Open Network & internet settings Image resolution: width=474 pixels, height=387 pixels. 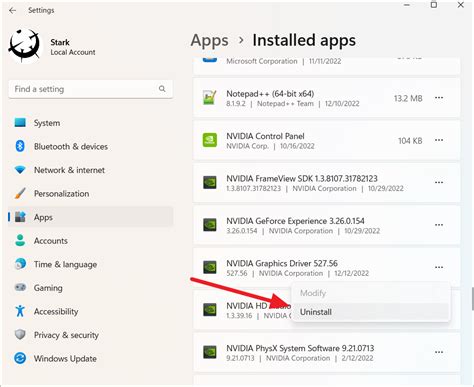pos(91,170)
